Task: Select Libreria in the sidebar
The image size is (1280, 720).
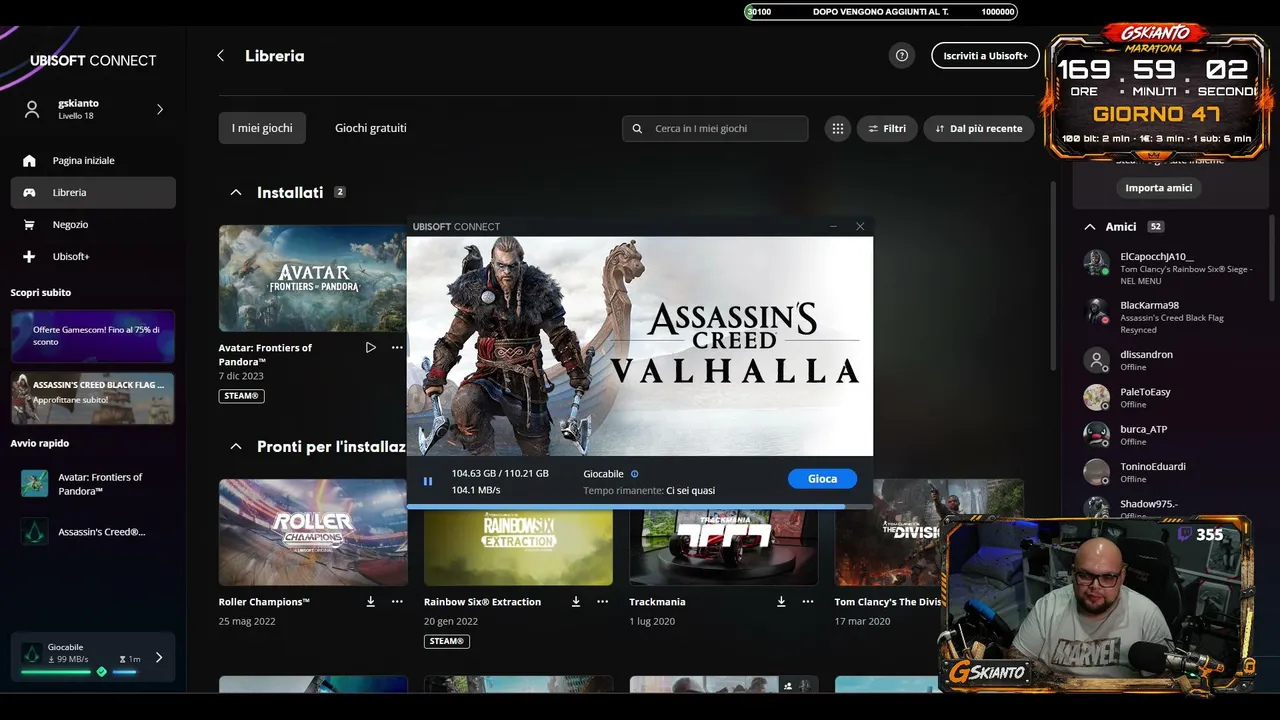Action: pos(93,192)
